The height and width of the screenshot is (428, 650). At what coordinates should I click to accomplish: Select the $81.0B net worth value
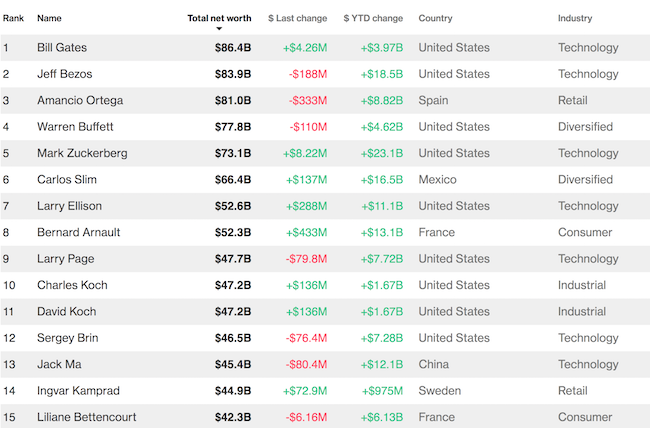[x=233, y=100]
